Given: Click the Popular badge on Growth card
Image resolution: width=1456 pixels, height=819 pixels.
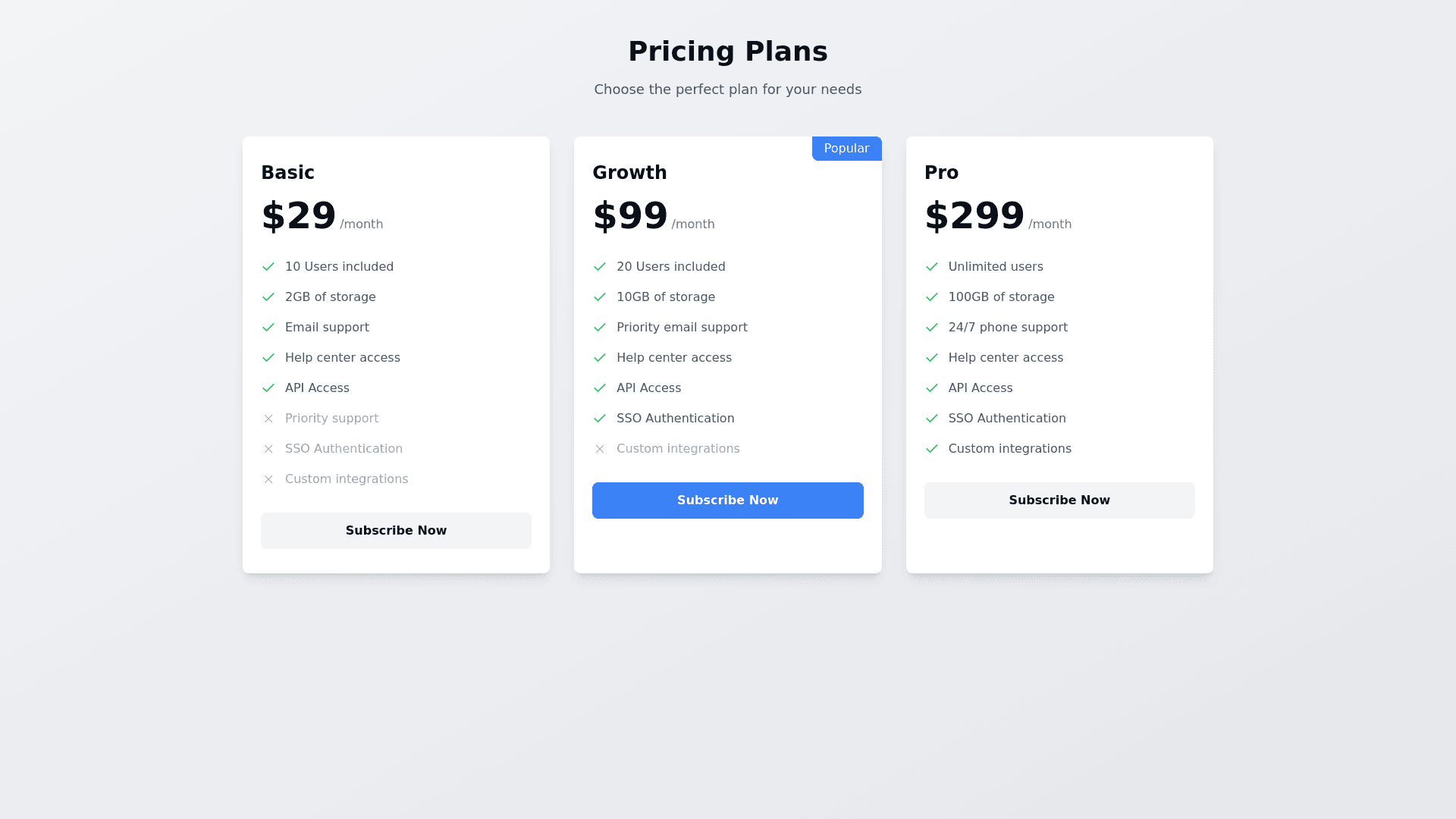Looking at the screenshot, I should click(x=846, y=149).
